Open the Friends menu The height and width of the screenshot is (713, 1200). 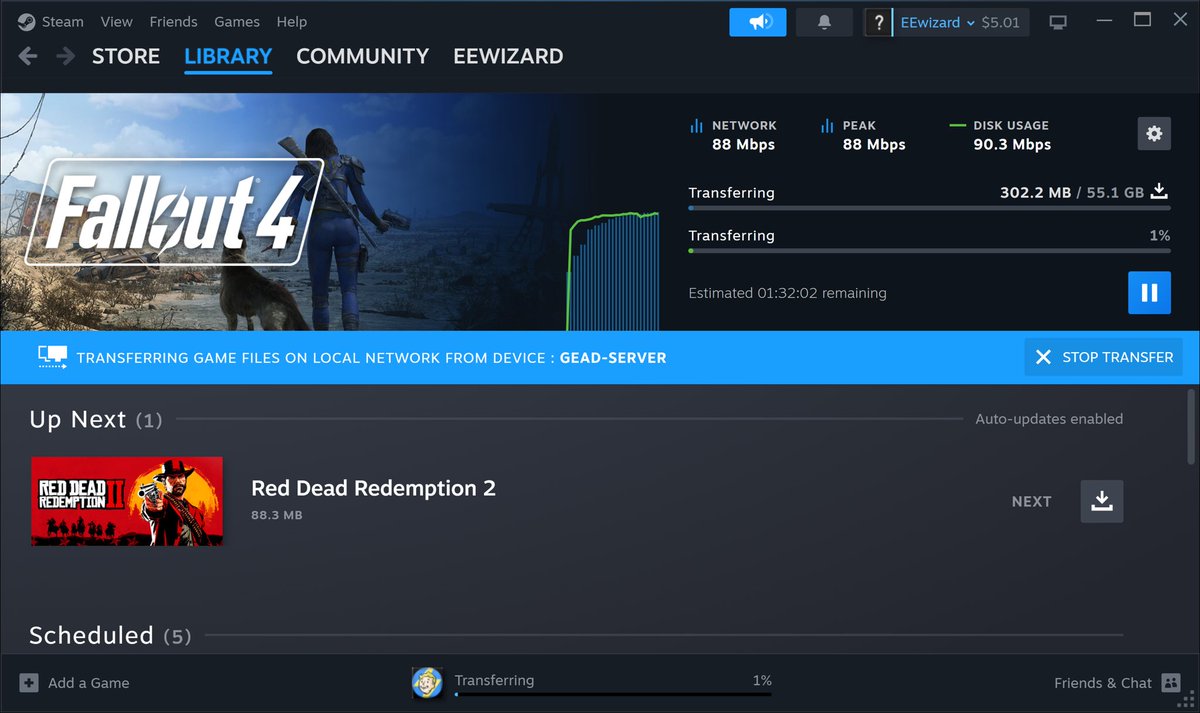tap(173, 22)
